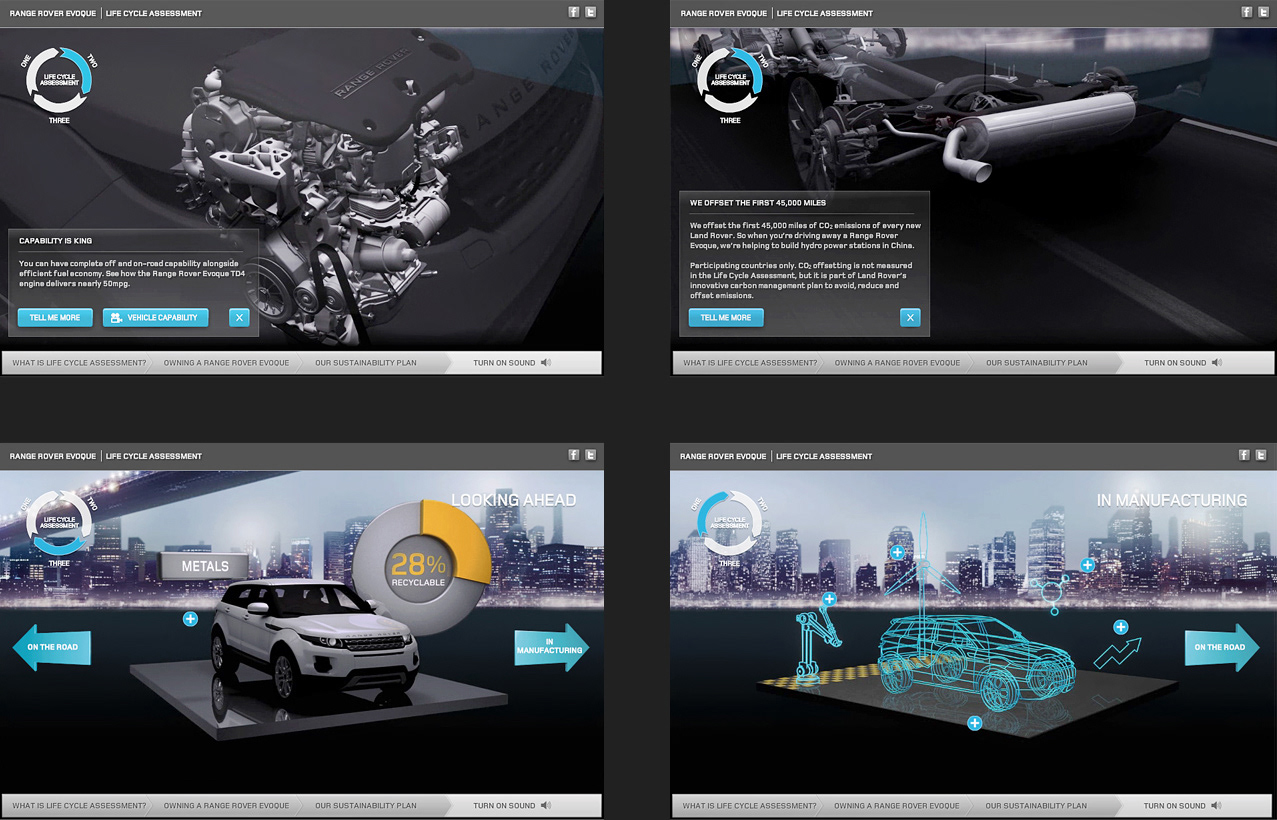Click On The Road arrow in In Manufacturing panel

pos(1222,648)
